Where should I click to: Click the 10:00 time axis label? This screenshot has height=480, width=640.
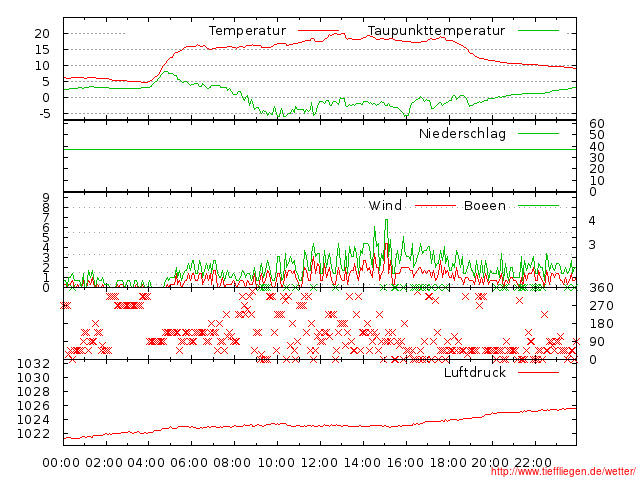(x=277, y=463)
